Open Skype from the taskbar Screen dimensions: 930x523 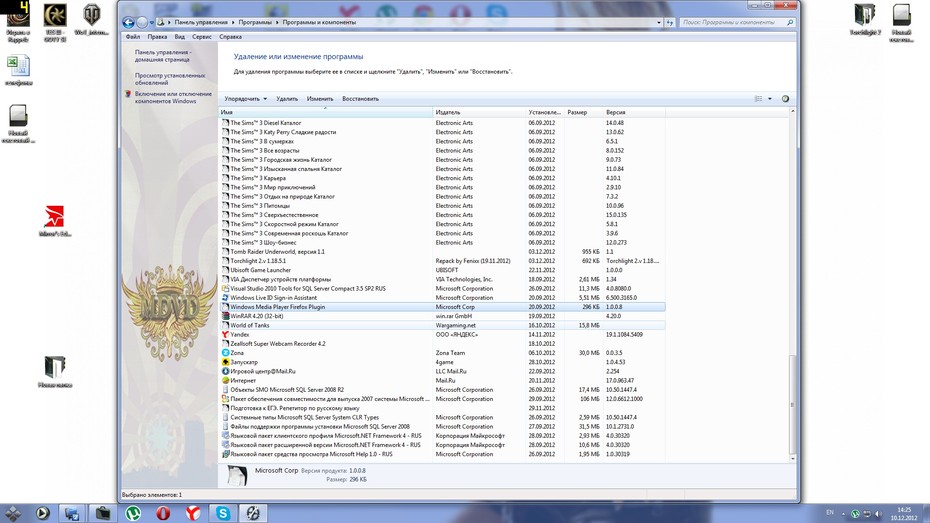point(223,514)
